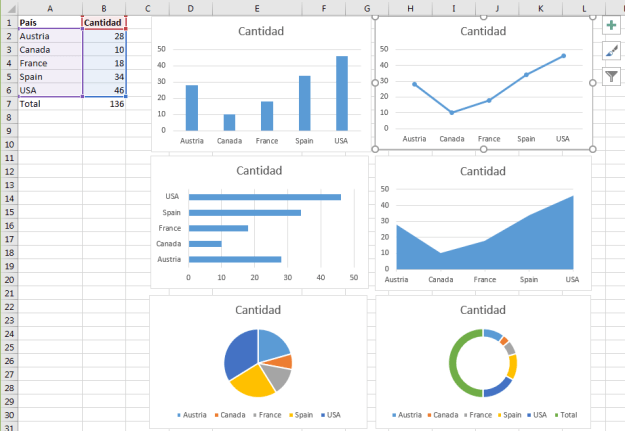Click the Canada legend entry under the pie chart
This screenshot has height=431, width=625.
click(x=232, y=414)
